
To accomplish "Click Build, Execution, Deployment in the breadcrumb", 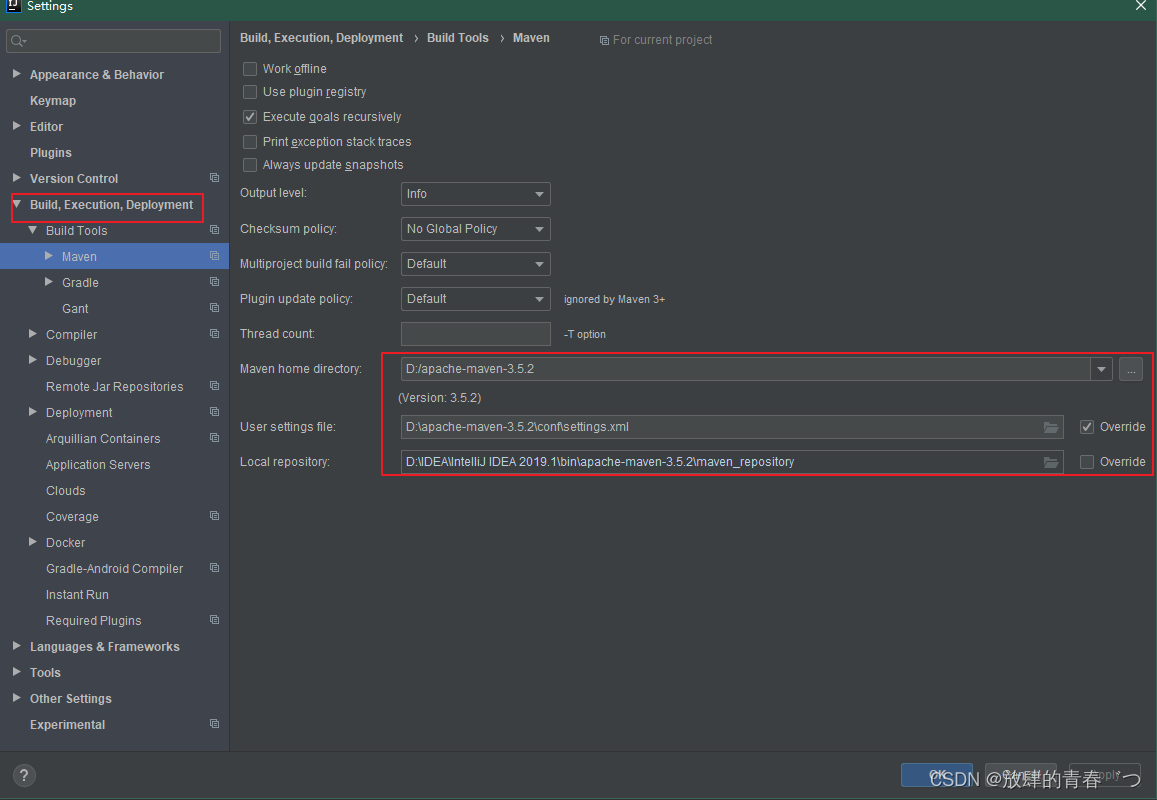I will pos(322,38).
